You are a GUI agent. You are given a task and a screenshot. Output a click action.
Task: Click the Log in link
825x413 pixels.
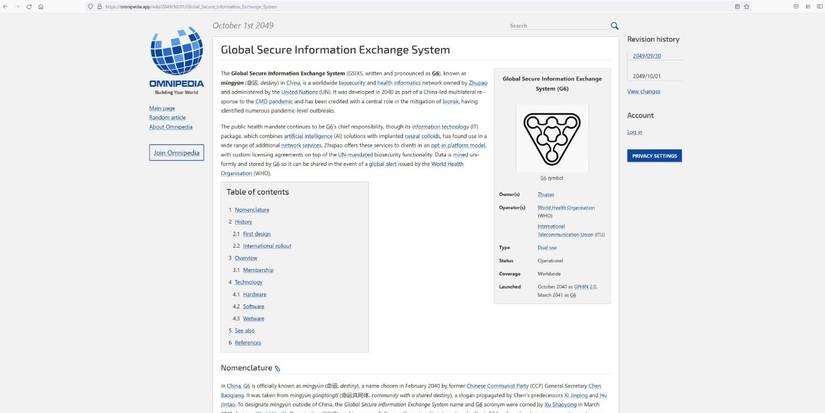pos(634,132)
